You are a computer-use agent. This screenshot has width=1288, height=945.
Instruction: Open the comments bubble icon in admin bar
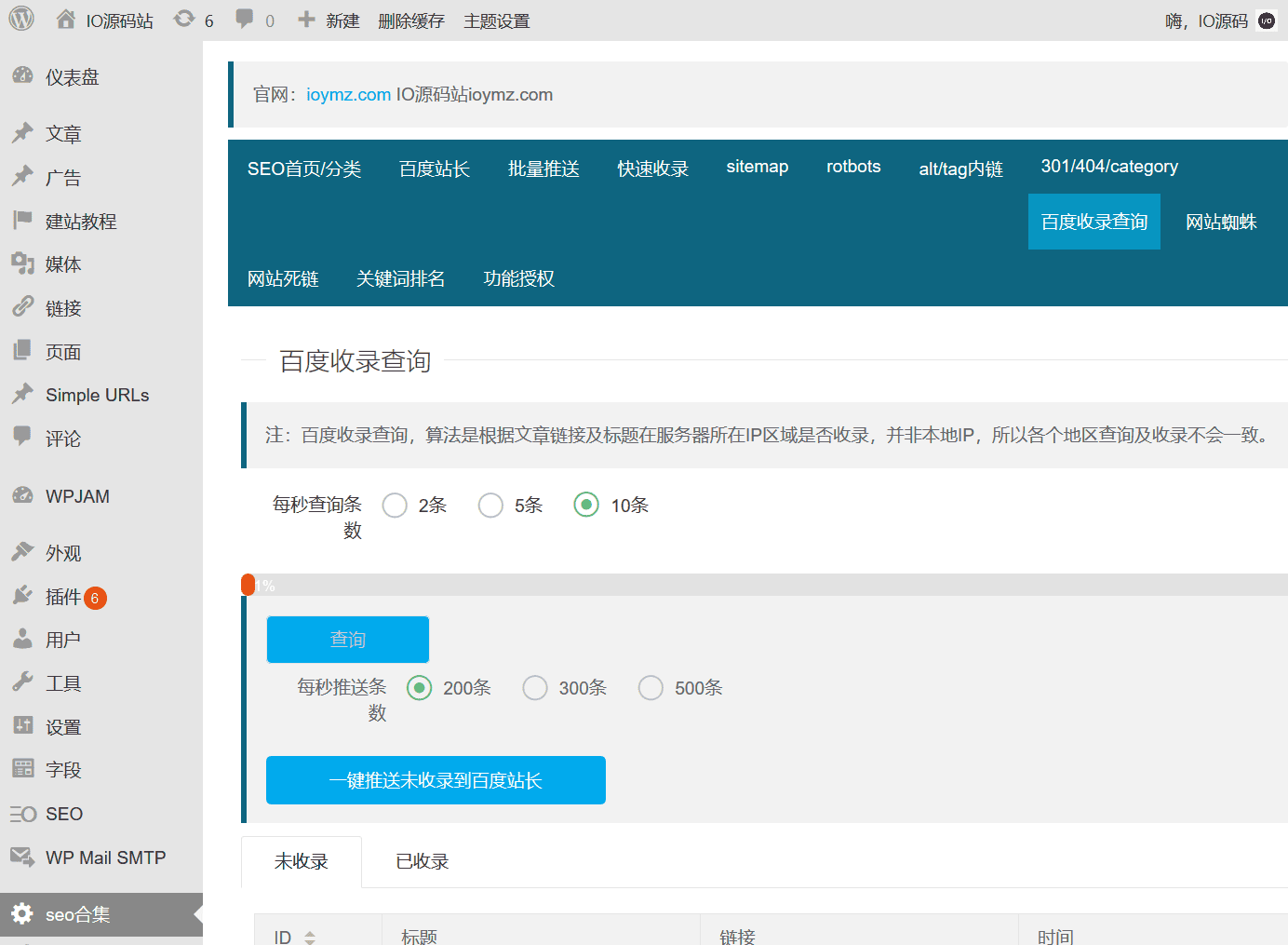[244, 19]
